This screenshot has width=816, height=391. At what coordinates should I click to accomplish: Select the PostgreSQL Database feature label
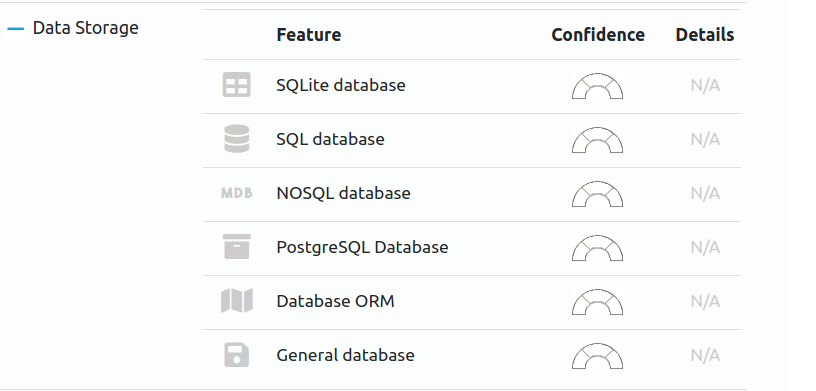(x=362, y=247)
